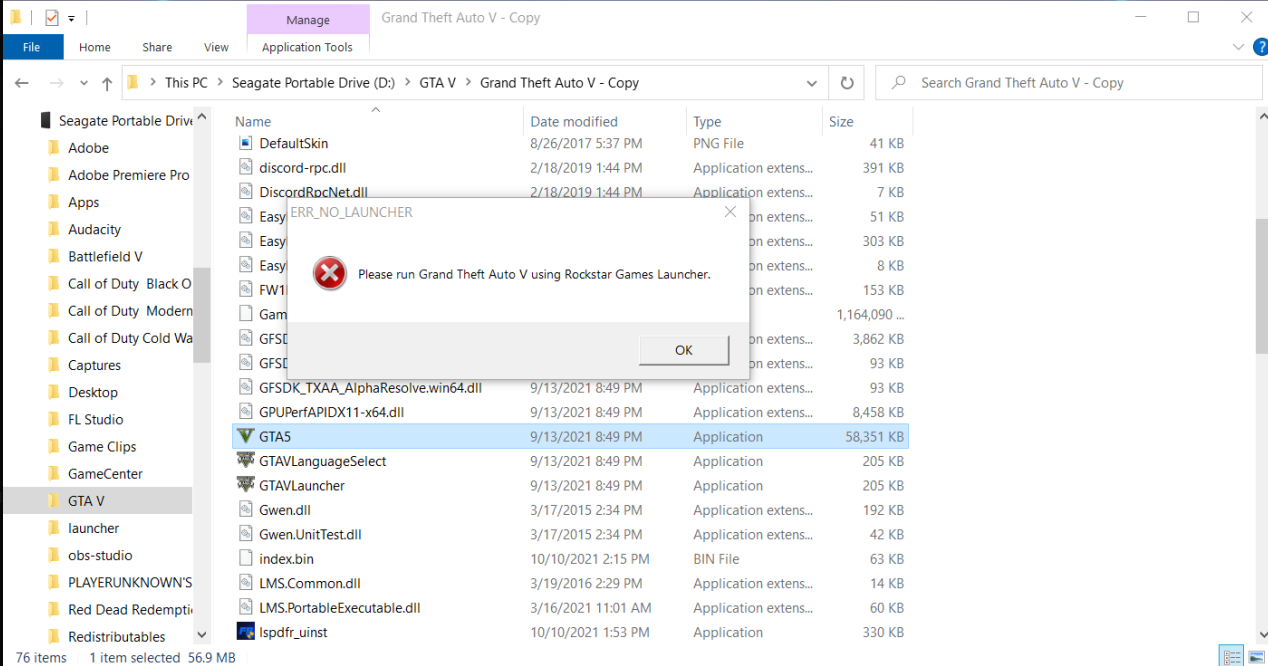
Task: Click the magnifier icon in search box
Action: [899, 83]
